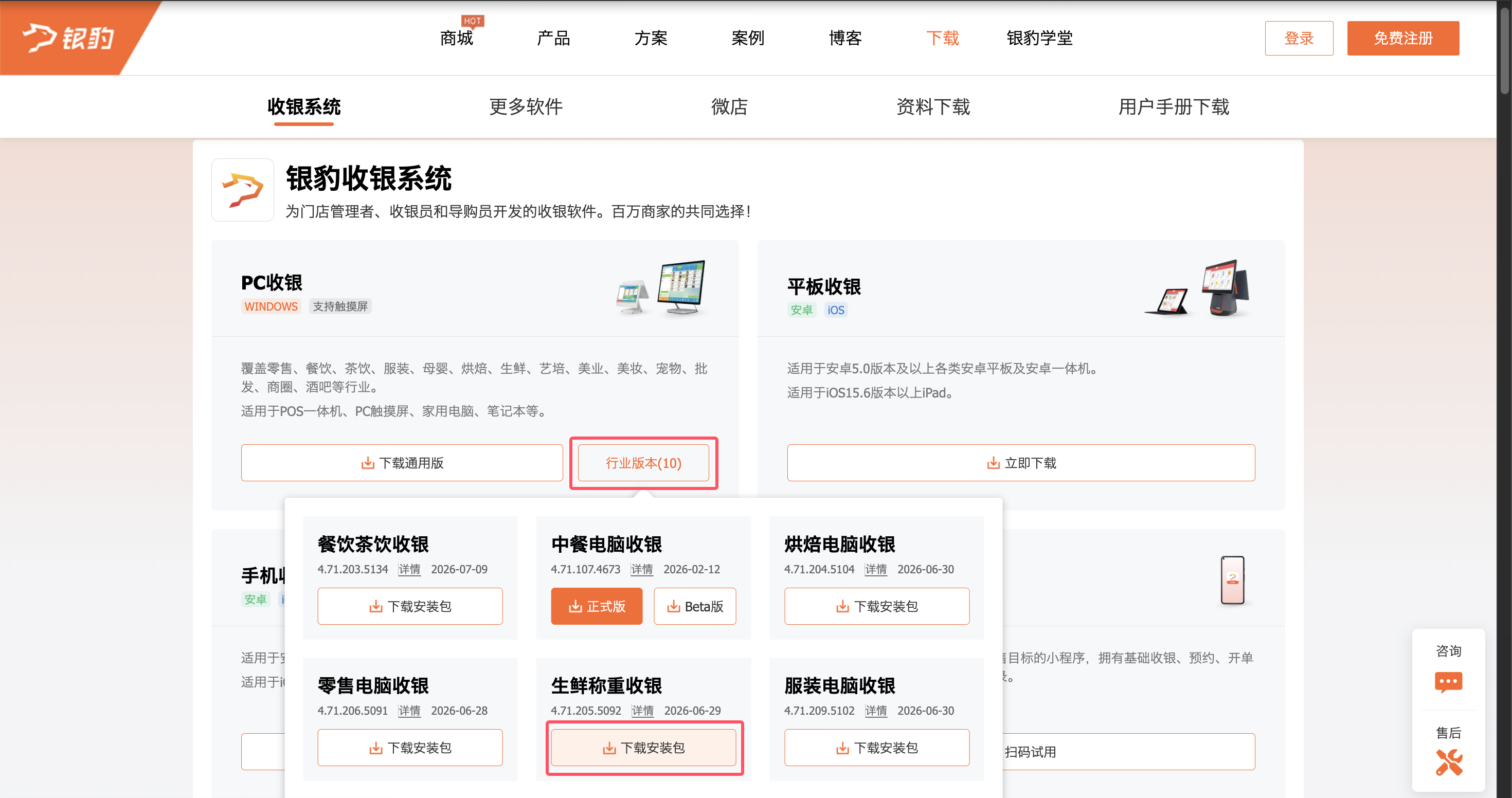The height and width of the screenshot is (798, 1512).
Task: Click the PC收银 computer devices image
Action: pyautogui.click(x=661, y=287)
